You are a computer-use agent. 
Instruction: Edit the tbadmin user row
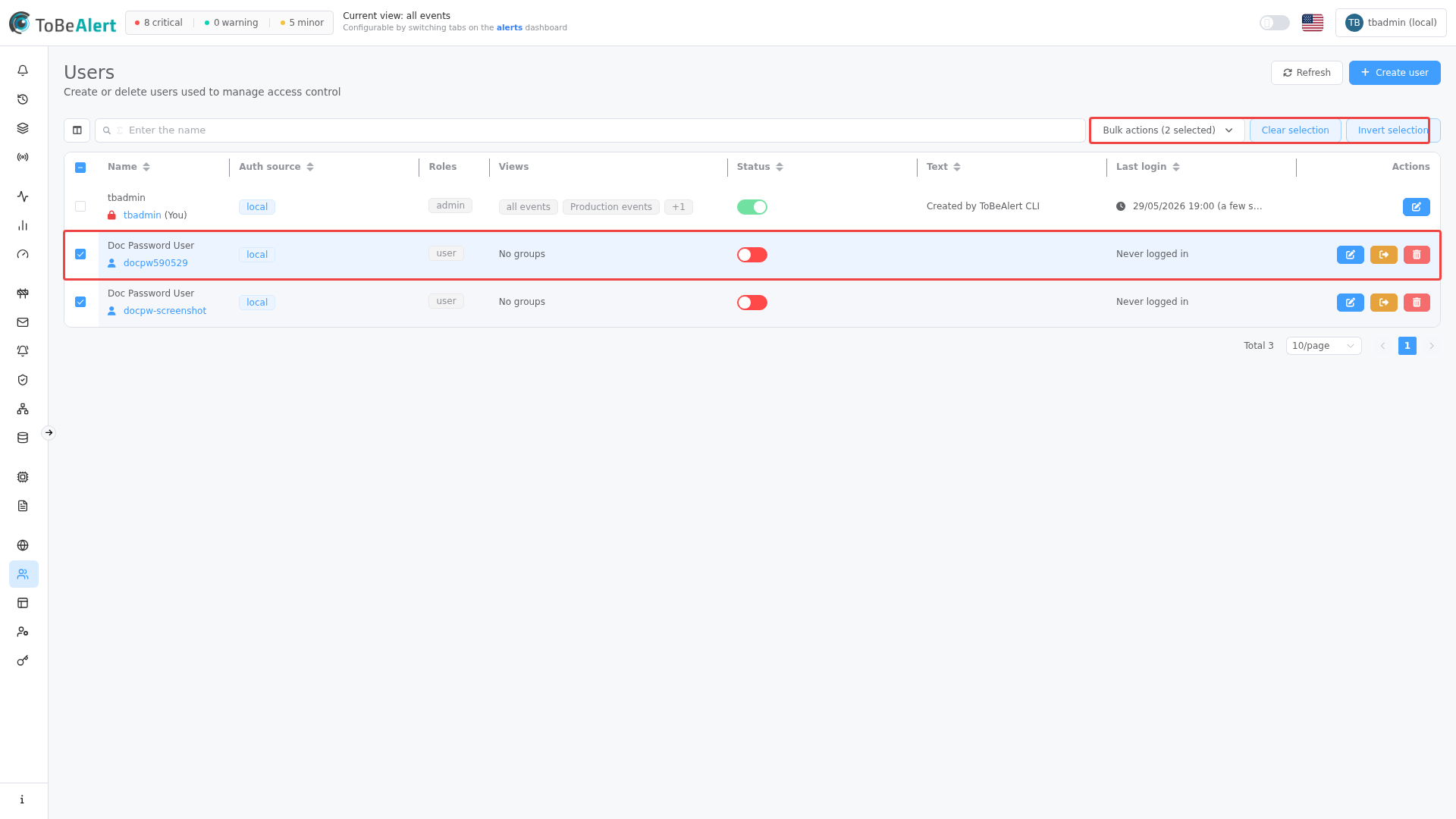[x=1416, y=207]
